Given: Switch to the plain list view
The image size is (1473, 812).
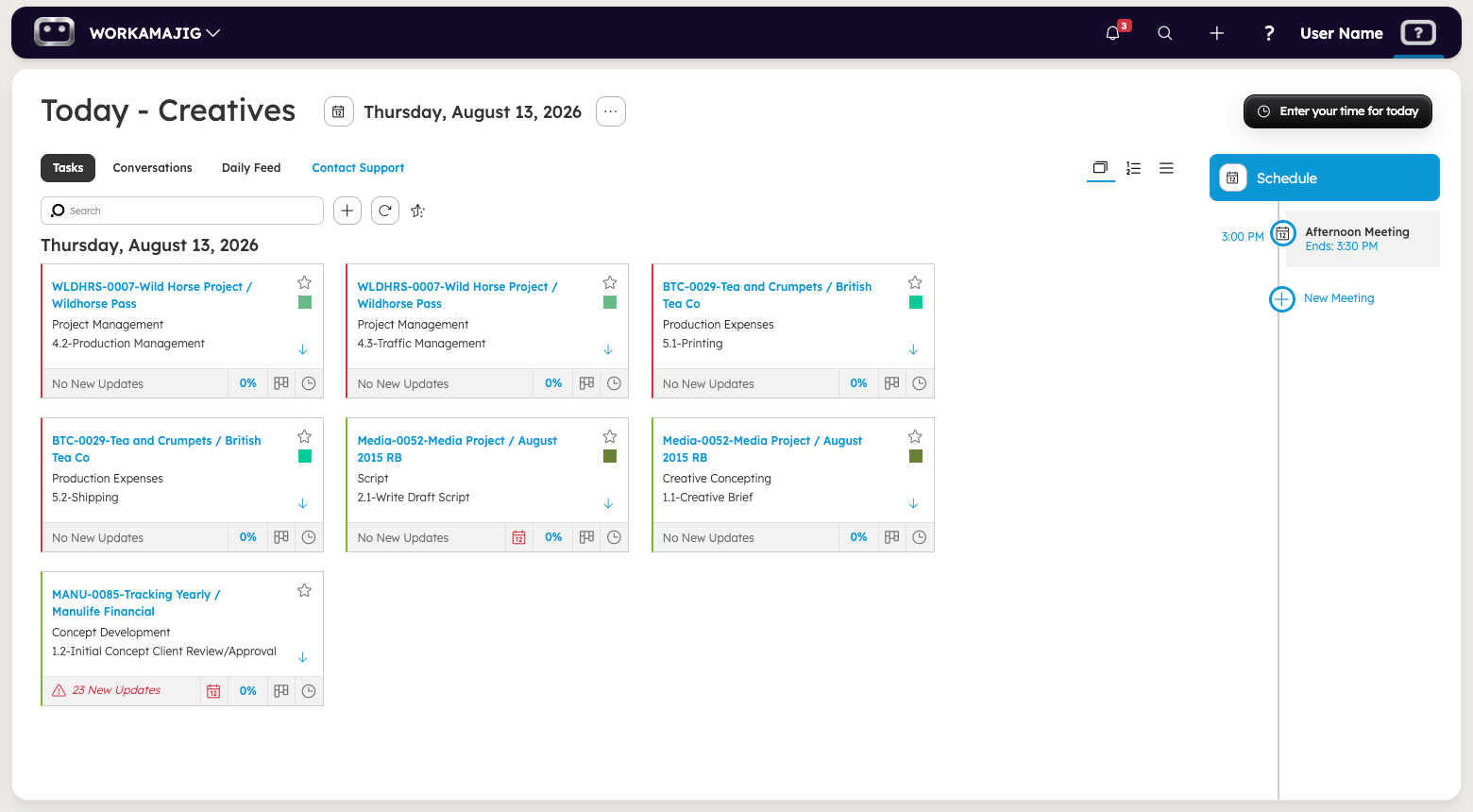Looking at the screenshot, I should point(1167,168).
